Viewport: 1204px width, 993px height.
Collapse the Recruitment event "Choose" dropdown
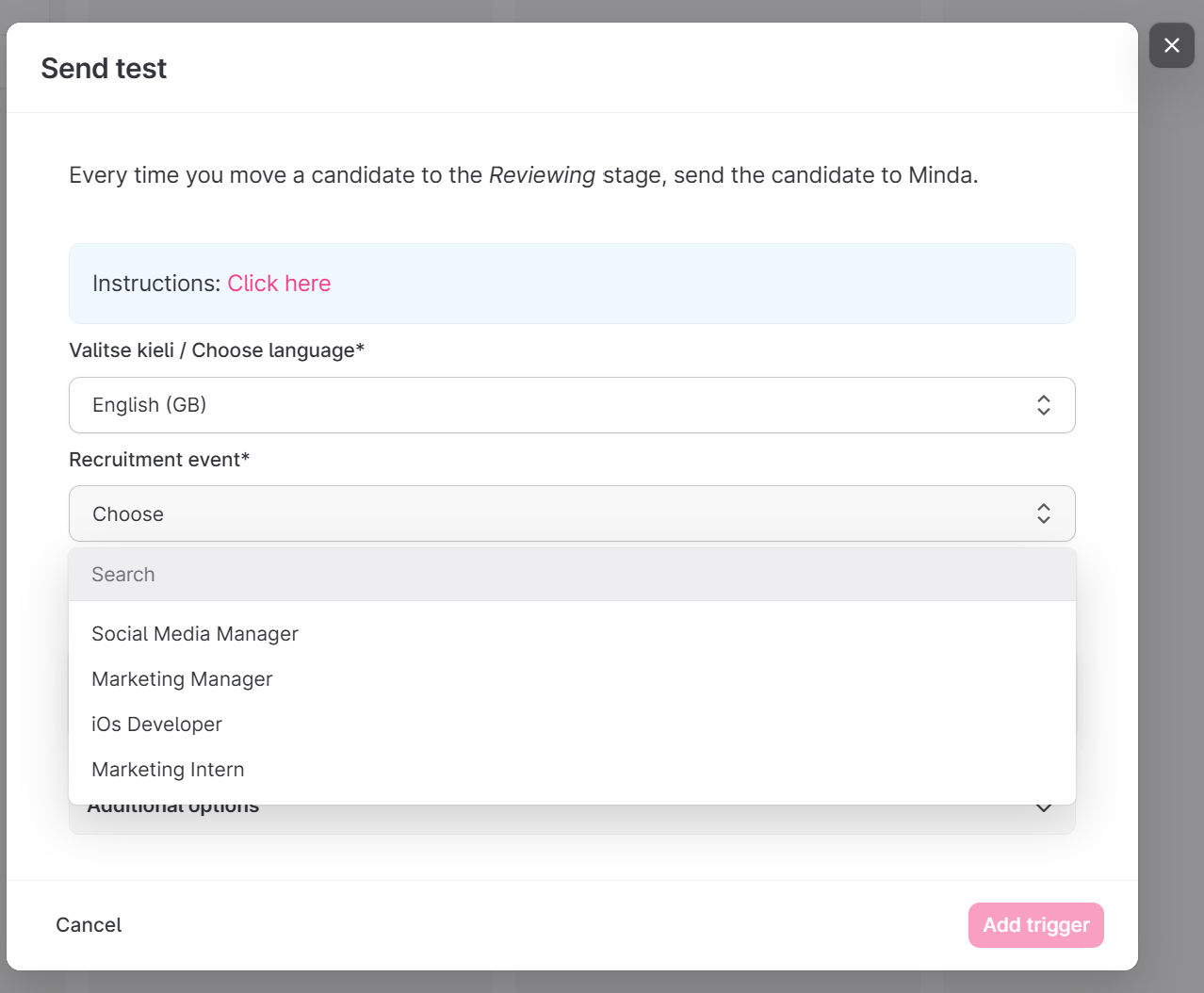[x=571, y=514]
